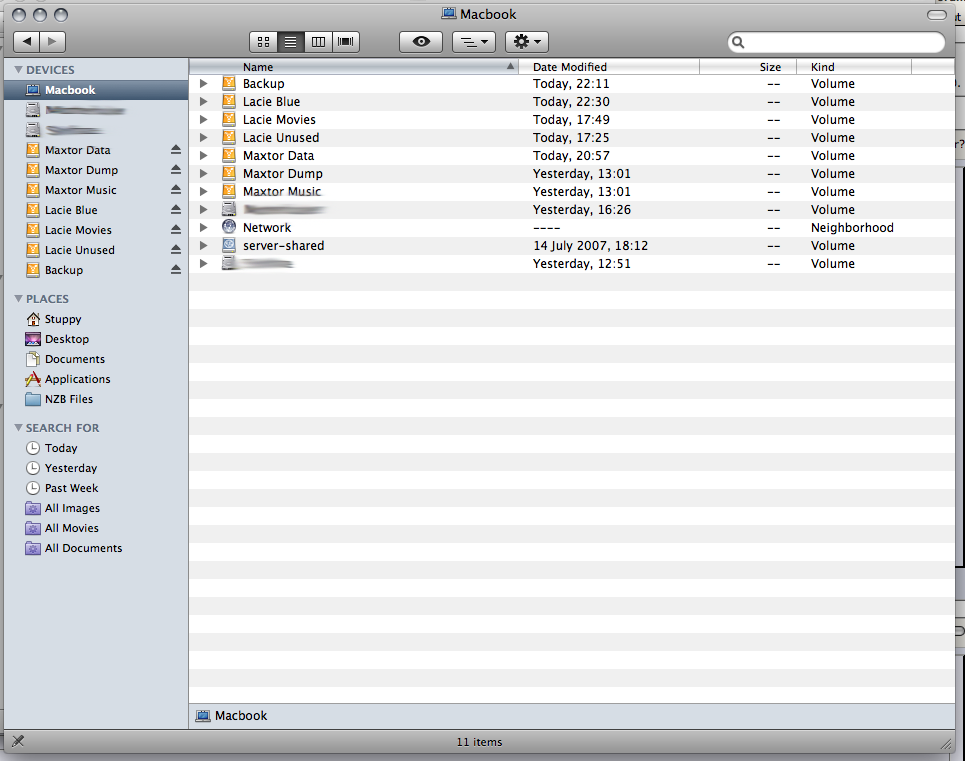Screen dimensions: 965x761
Task: Expand the server-shared row triangle
Action: [x=204, y=245]
